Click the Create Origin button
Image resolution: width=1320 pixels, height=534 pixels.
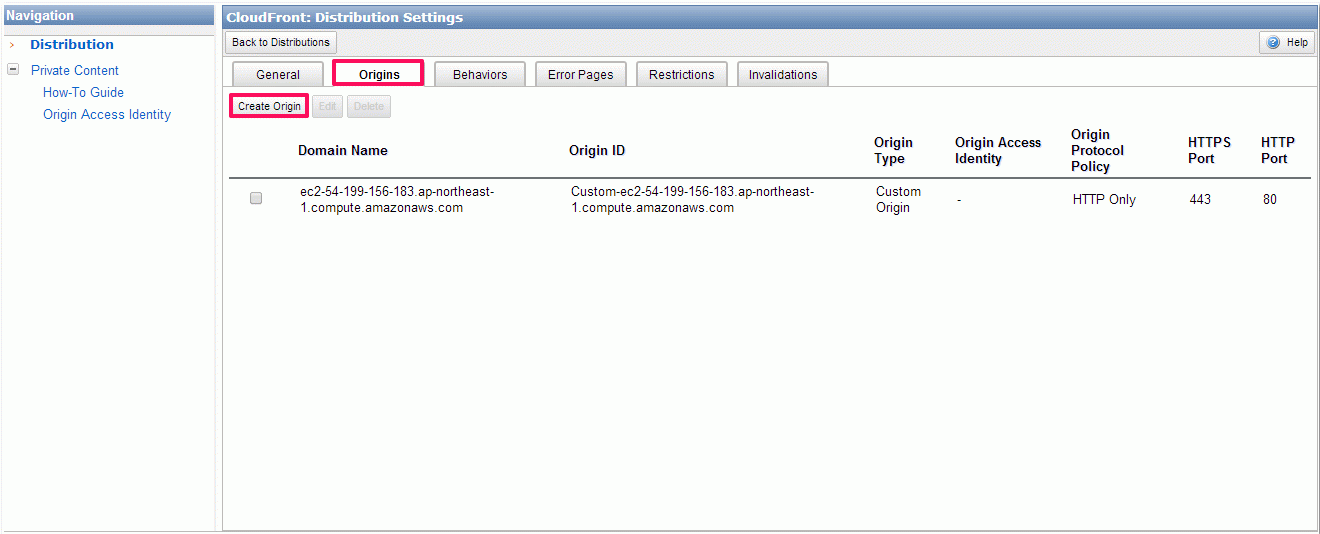coord(270,107)
